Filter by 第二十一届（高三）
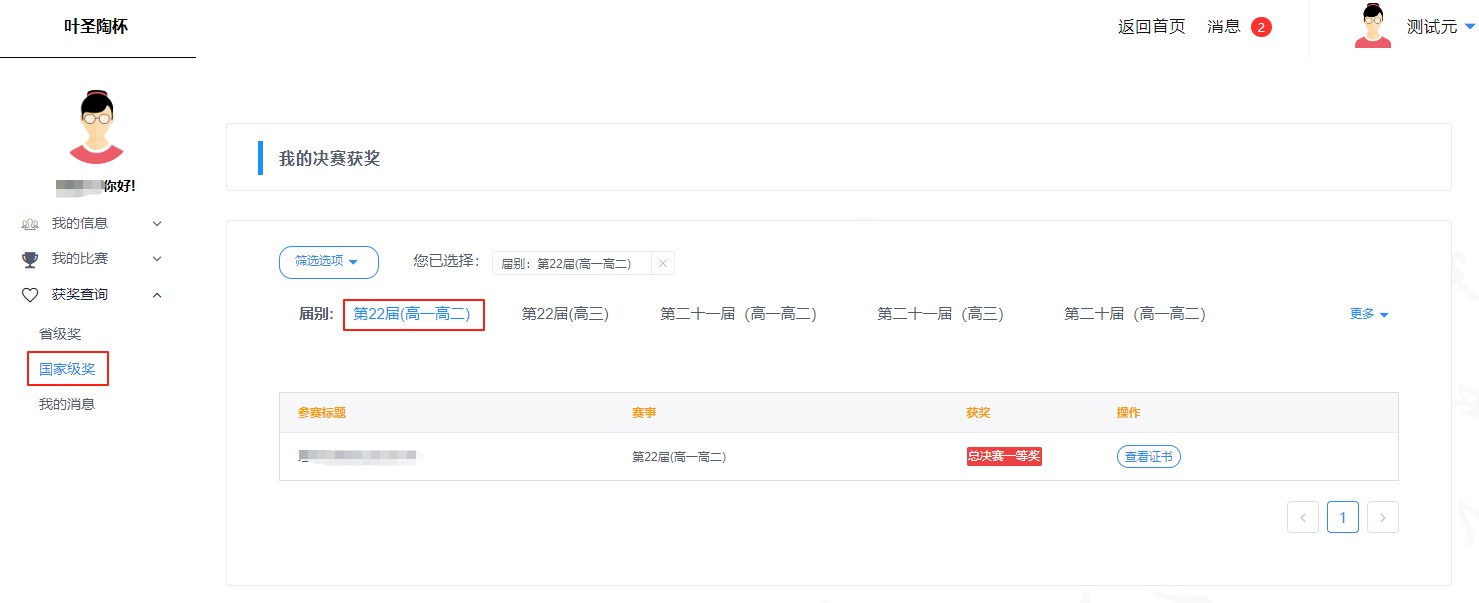This screenshot has width=1479, height=603. coord(939,314)
